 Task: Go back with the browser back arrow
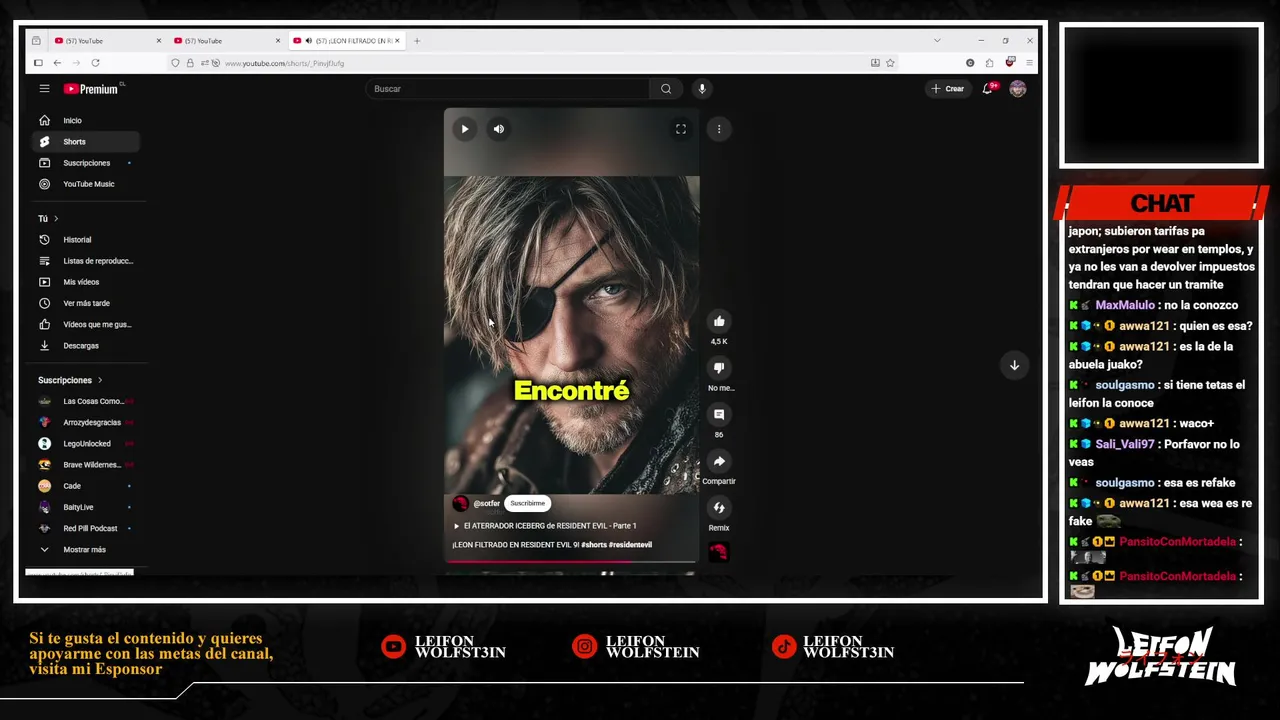coord(57,63)
